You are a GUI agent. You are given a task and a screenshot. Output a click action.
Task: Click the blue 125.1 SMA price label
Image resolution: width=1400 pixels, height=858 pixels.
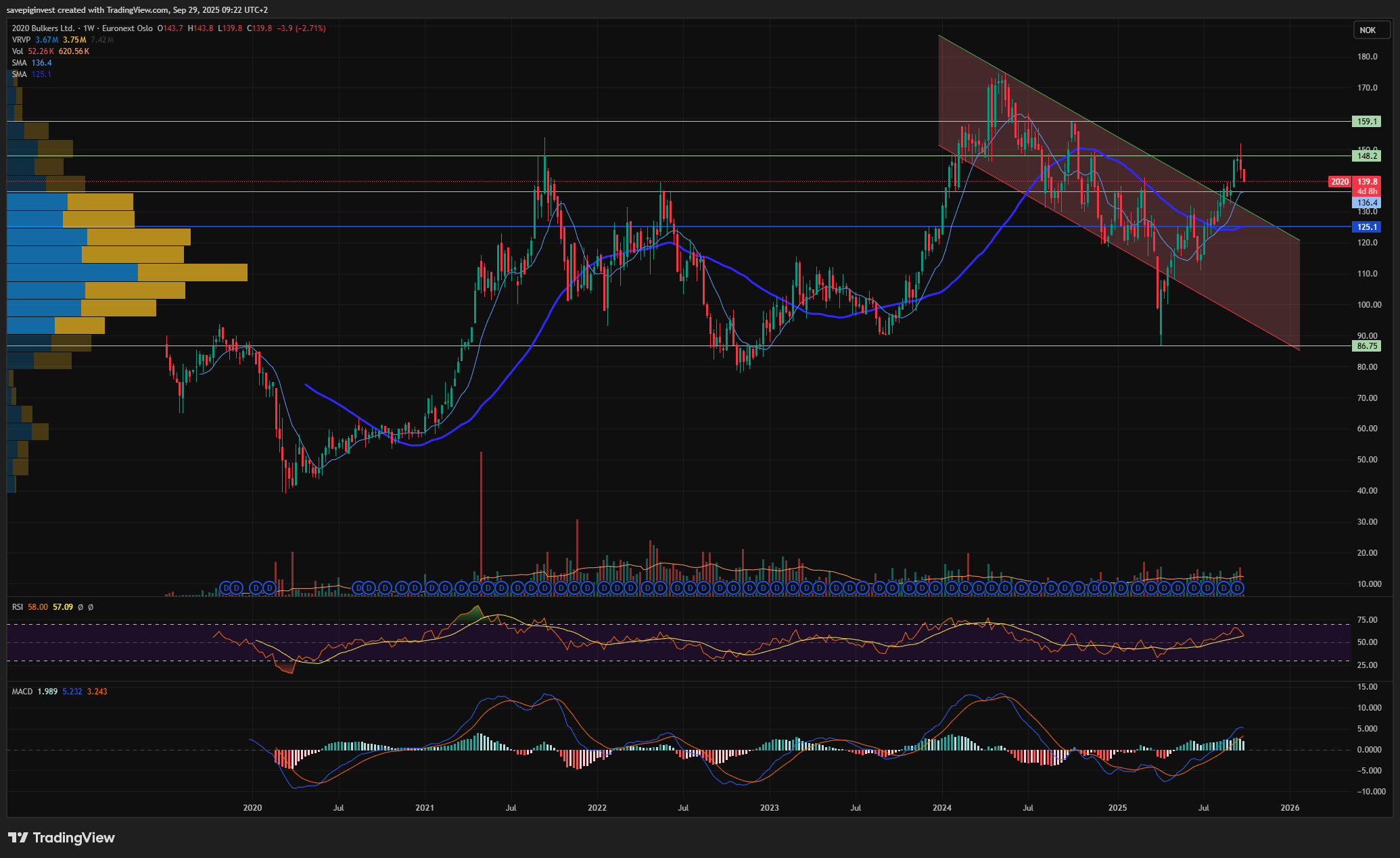[x=1367, y=227]
